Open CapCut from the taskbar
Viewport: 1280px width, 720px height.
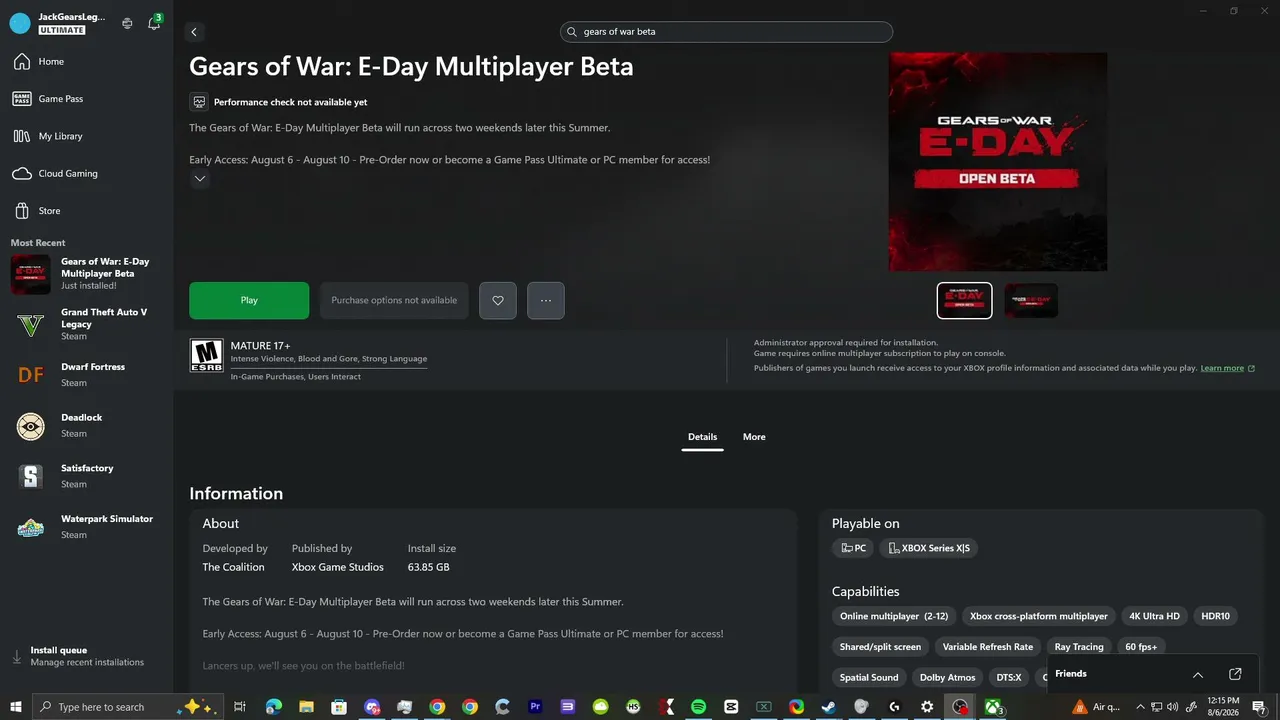pos(731,707)
